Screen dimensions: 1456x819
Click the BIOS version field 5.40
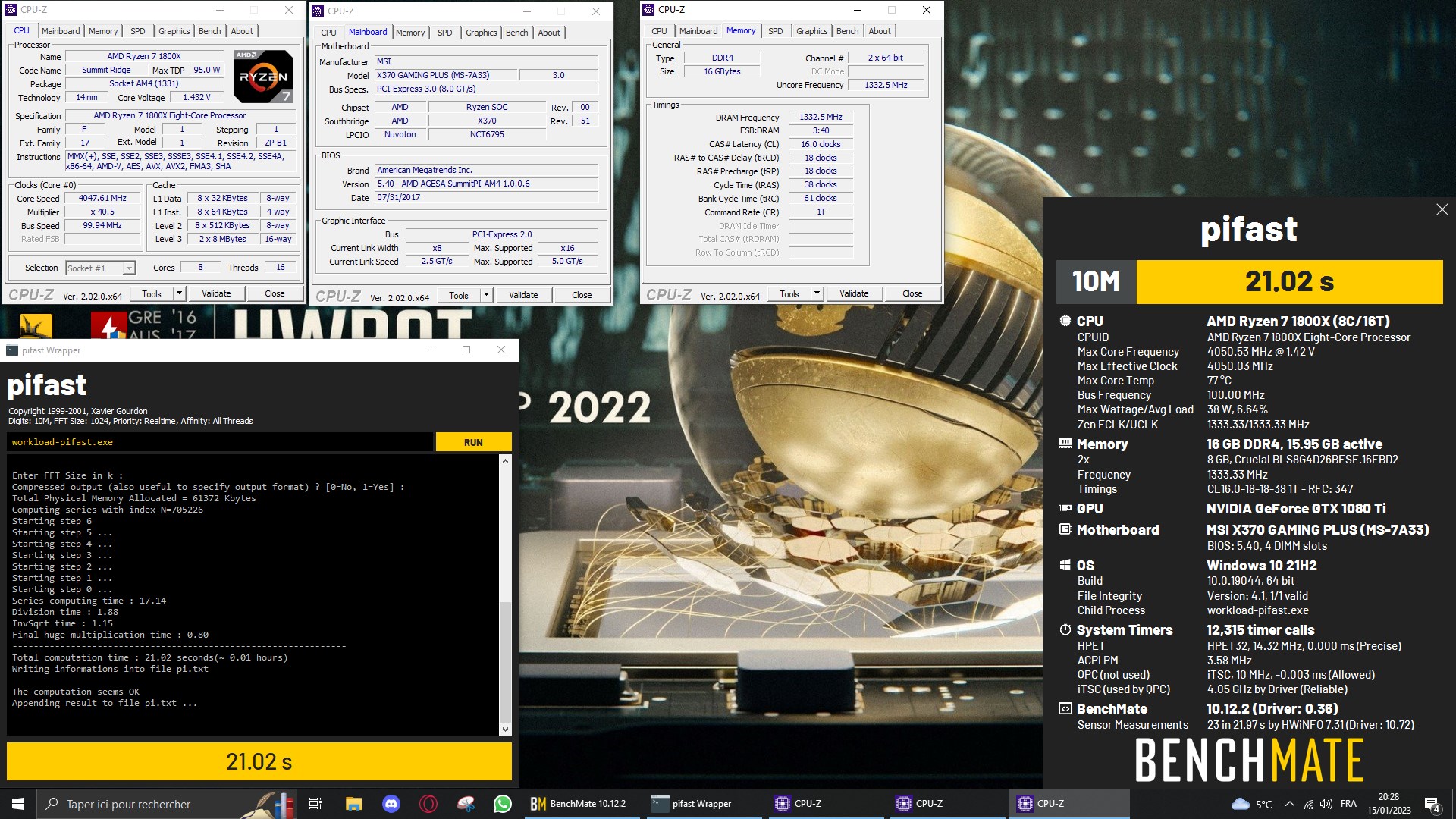tap(487, 184)
